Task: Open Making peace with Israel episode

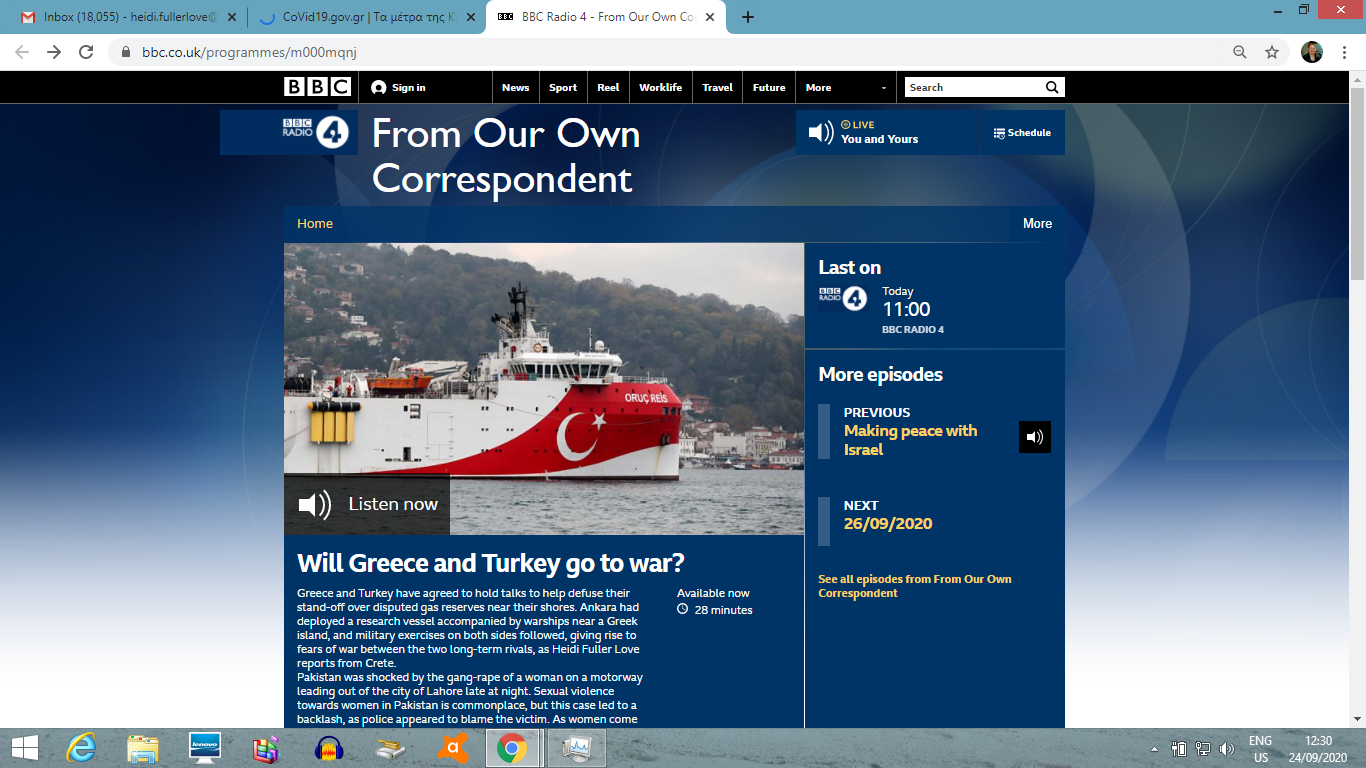Action: point(910,440)
